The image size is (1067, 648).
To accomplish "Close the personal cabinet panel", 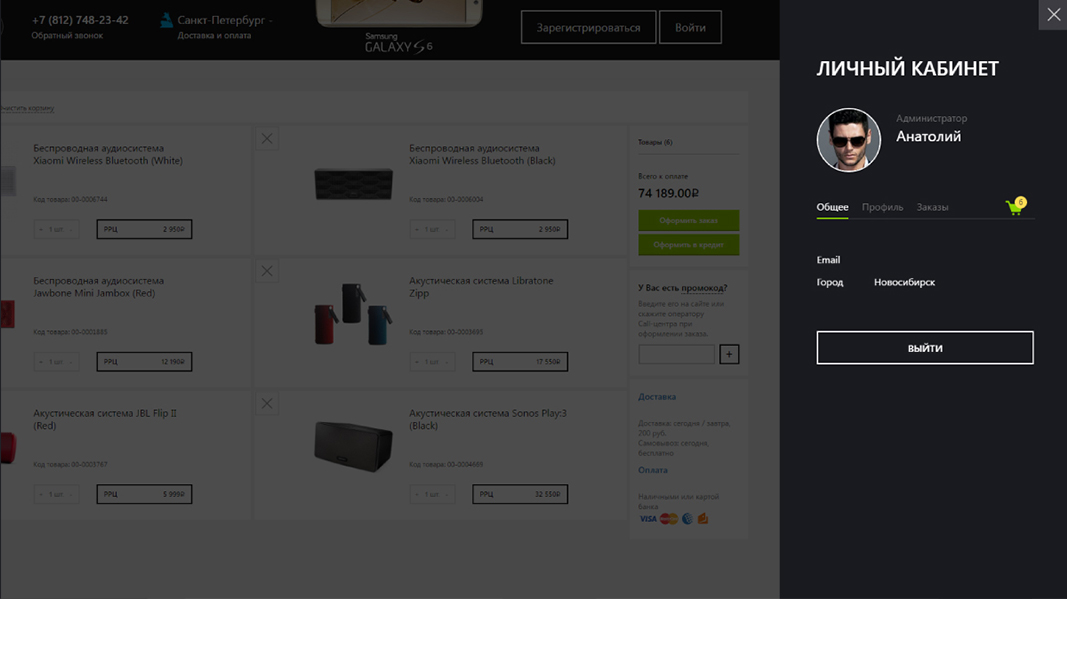I will coord(1053,15).
